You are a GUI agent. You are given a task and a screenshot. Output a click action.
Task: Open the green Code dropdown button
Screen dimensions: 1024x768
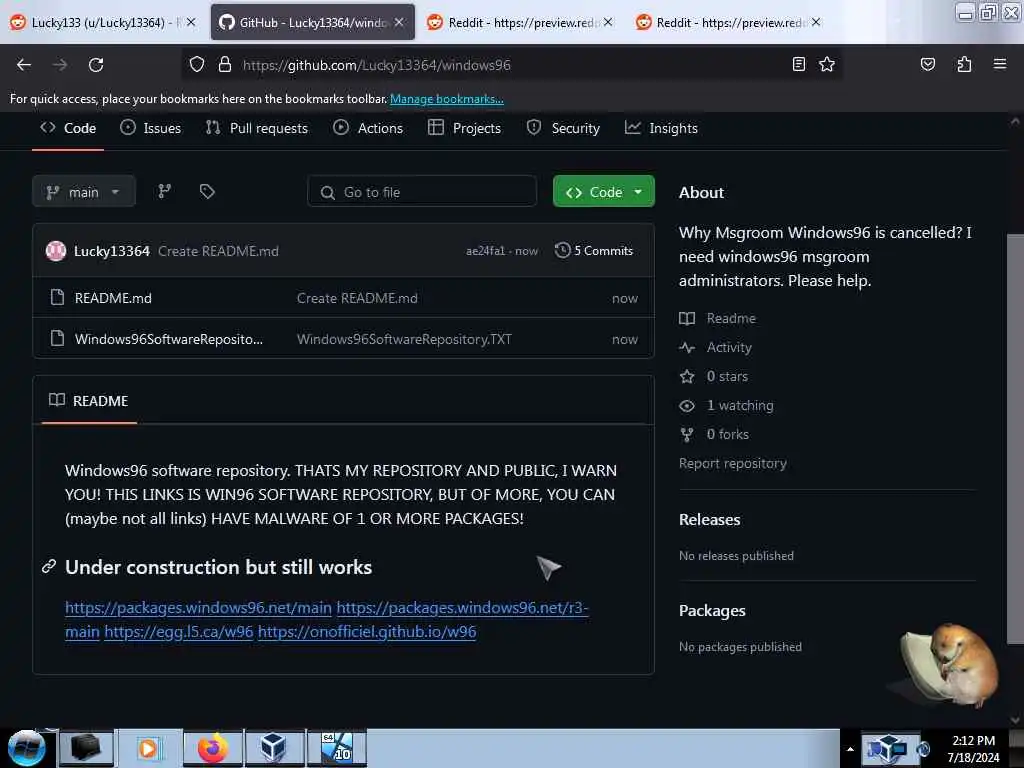[603, 191]
